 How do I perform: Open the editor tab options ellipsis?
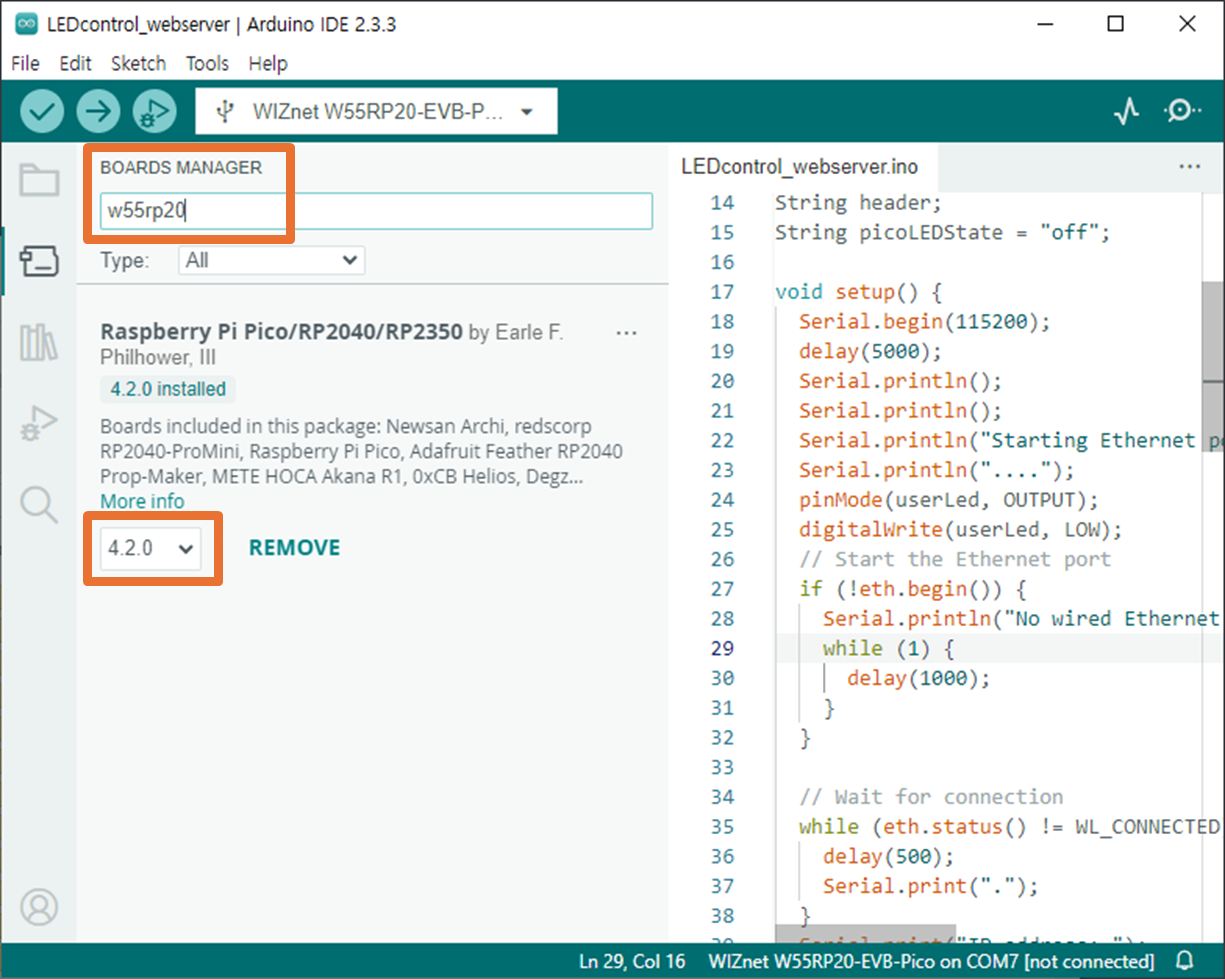(x=1190, y=167)
